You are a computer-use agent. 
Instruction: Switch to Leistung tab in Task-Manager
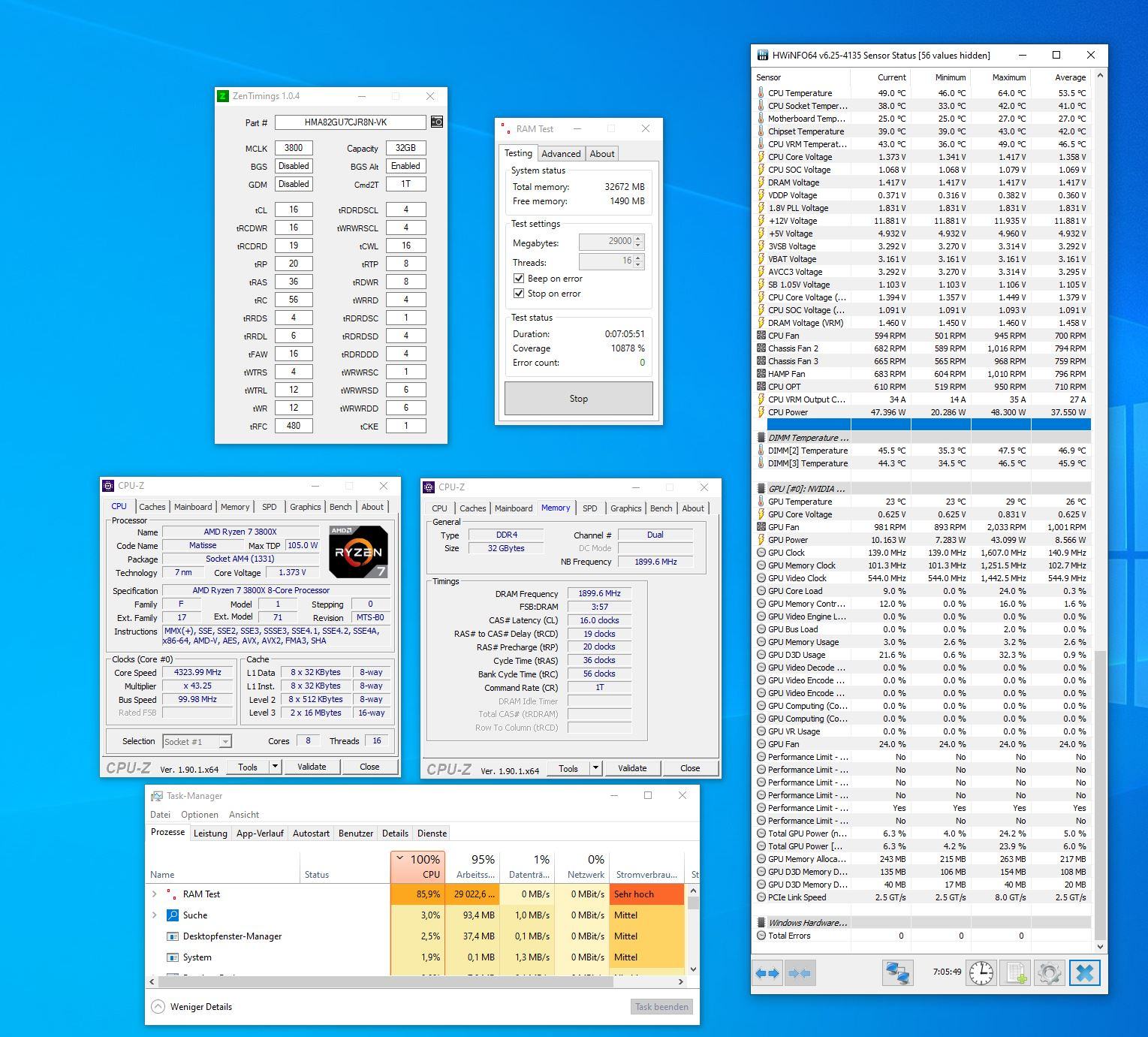coord(210,834)
